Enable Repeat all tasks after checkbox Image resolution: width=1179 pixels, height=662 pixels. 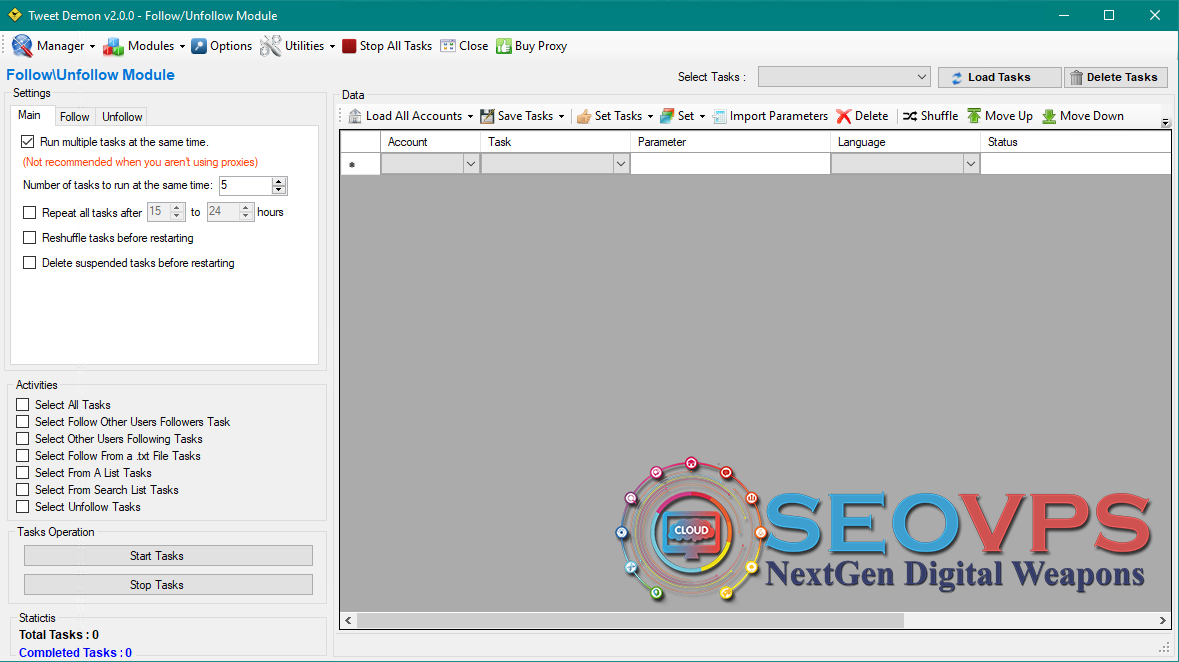pyautogui.click(x=29, y=212)
